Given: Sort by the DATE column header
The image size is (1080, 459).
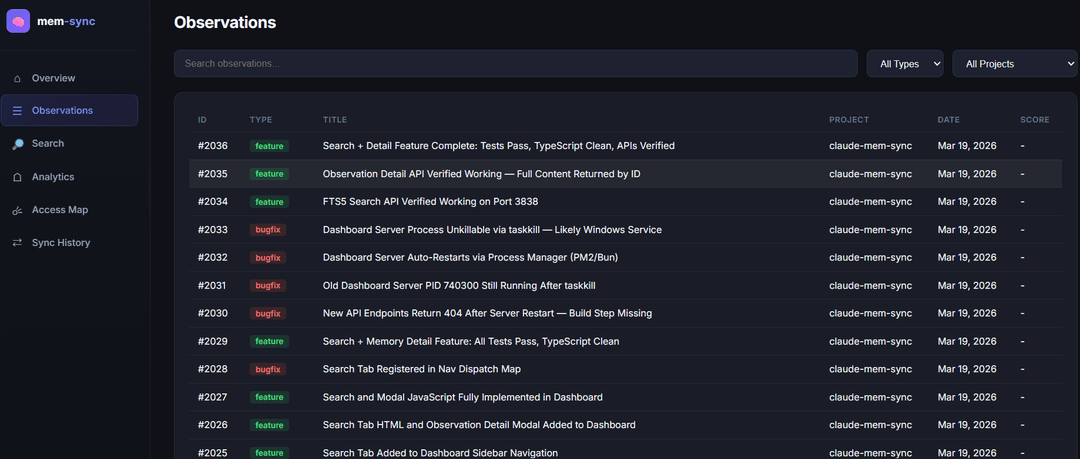Looking at the screenshot, I should [948, 120].
